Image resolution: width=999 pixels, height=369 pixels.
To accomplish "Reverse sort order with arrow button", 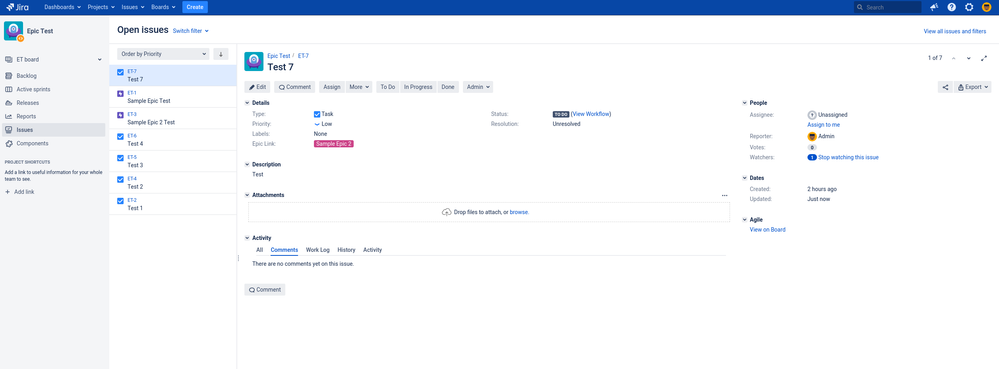I will (x=220, y=54).
